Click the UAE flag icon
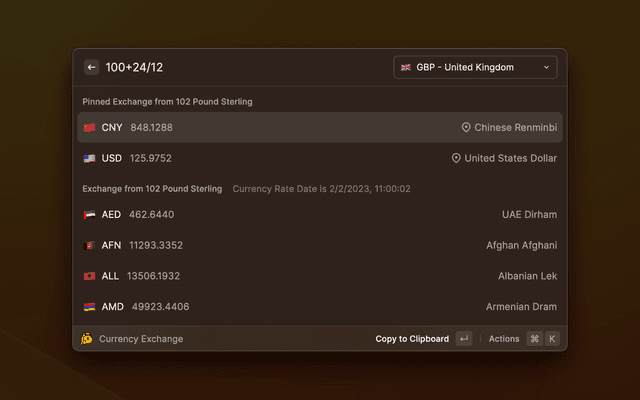This screenshot has height=400, width=640. (90, 215)
